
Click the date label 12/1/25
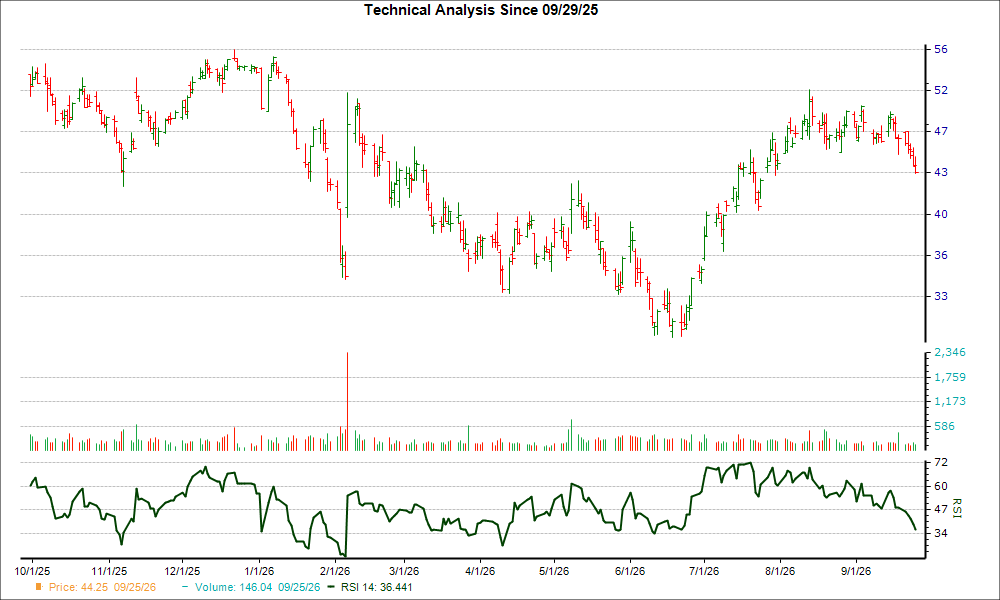[x=182, y=571]
